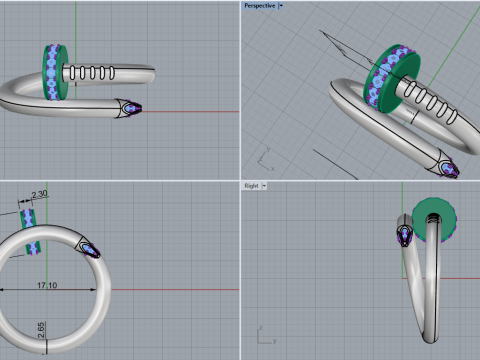The image size is (480, 360).
Task: Select the nail head gem band in top-left viewport
Action: coord(52,72)
